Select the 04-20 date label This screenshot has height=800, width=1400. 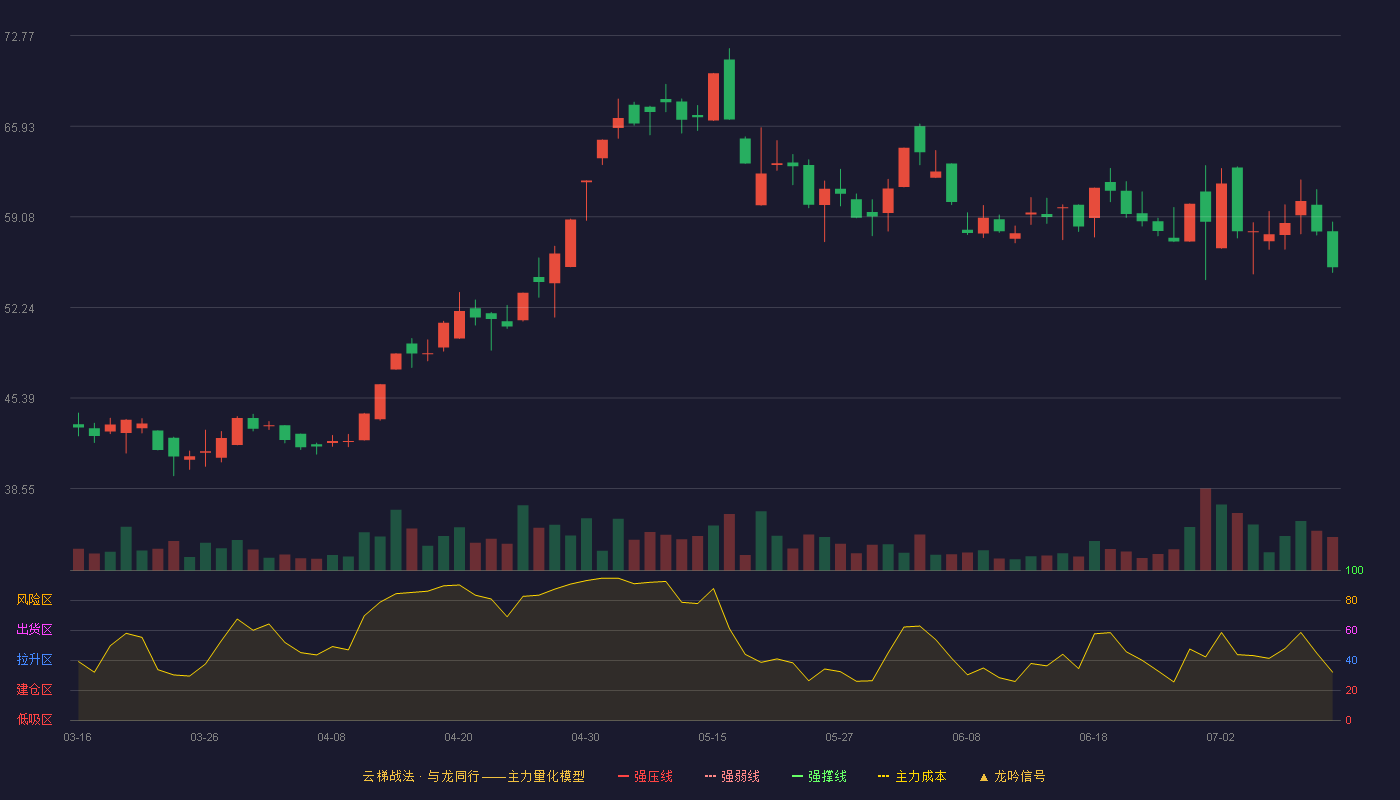(x=458, y=737)
